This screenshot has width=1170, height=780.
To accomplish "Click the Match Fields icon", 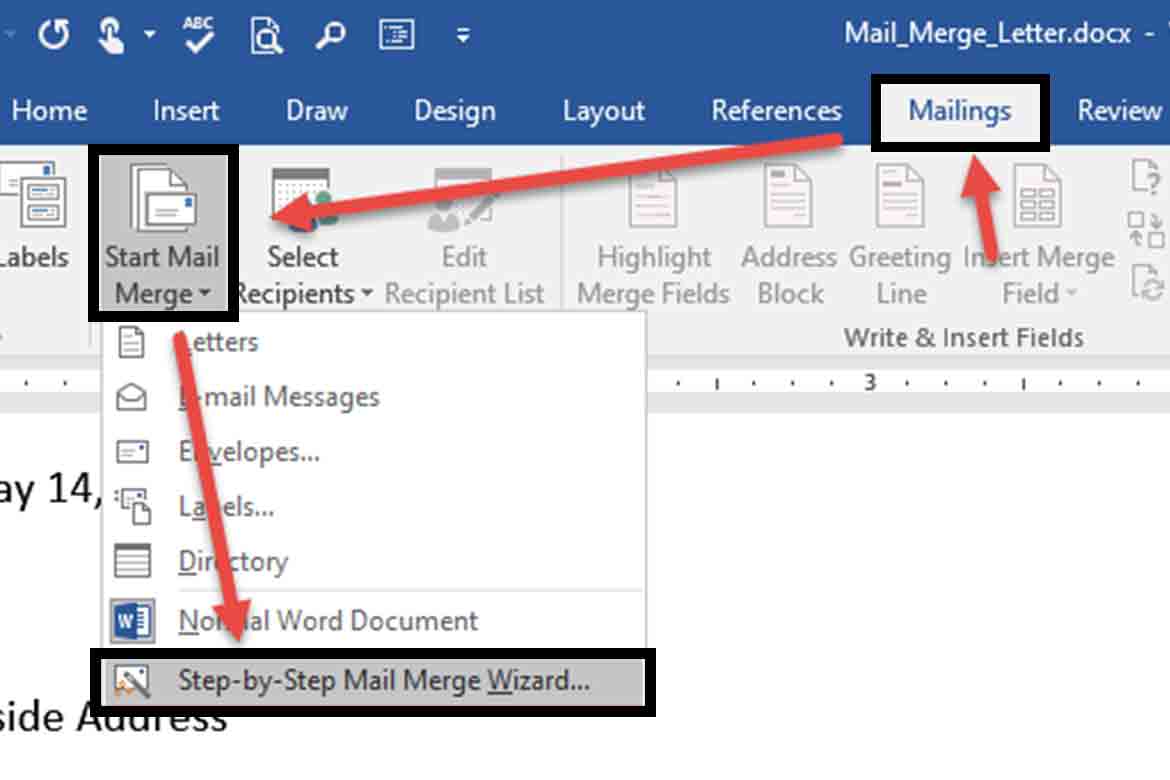I will pos(1146,229).
